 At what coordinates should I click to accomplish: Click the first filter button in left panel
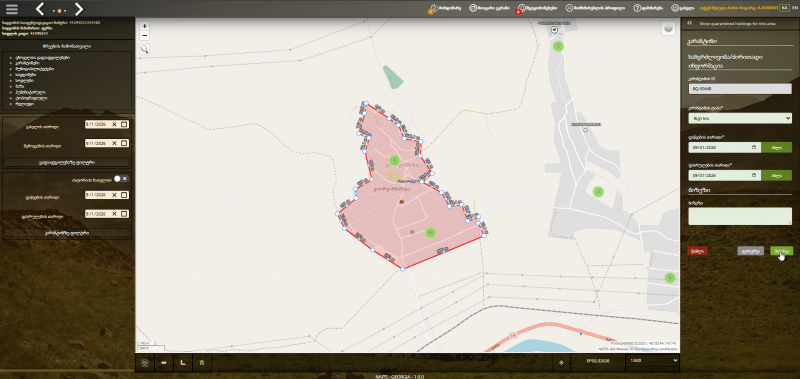(x=67, y=163)
